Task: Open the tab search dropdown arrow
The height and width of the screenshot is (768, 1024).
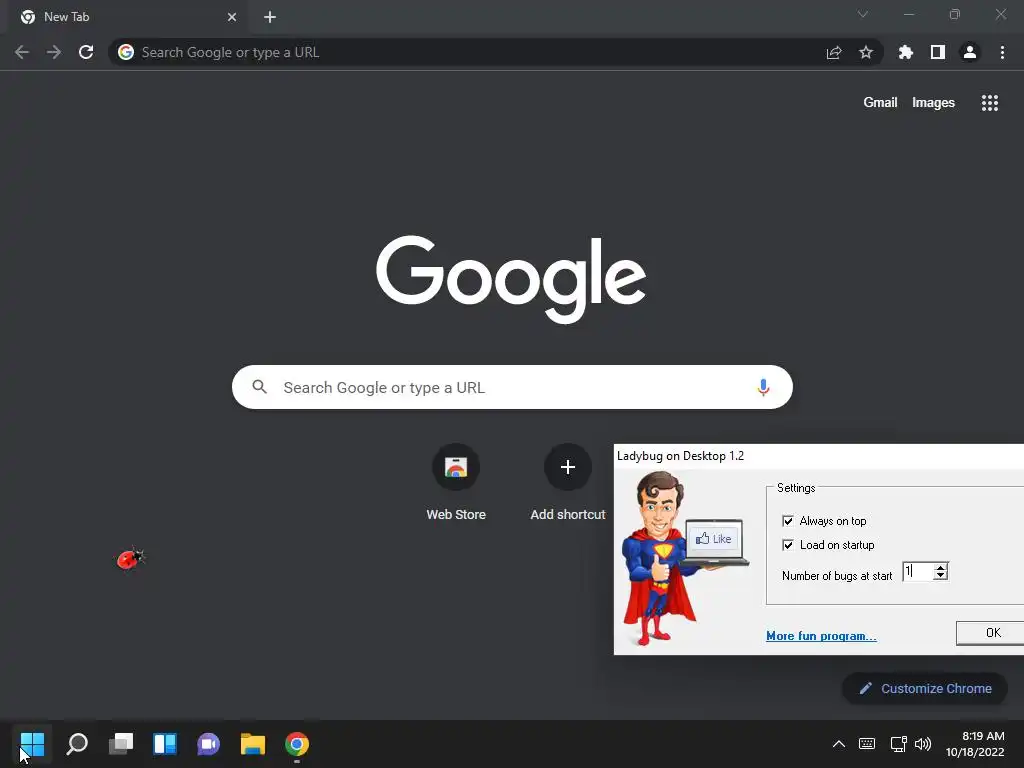Action: 863,14
